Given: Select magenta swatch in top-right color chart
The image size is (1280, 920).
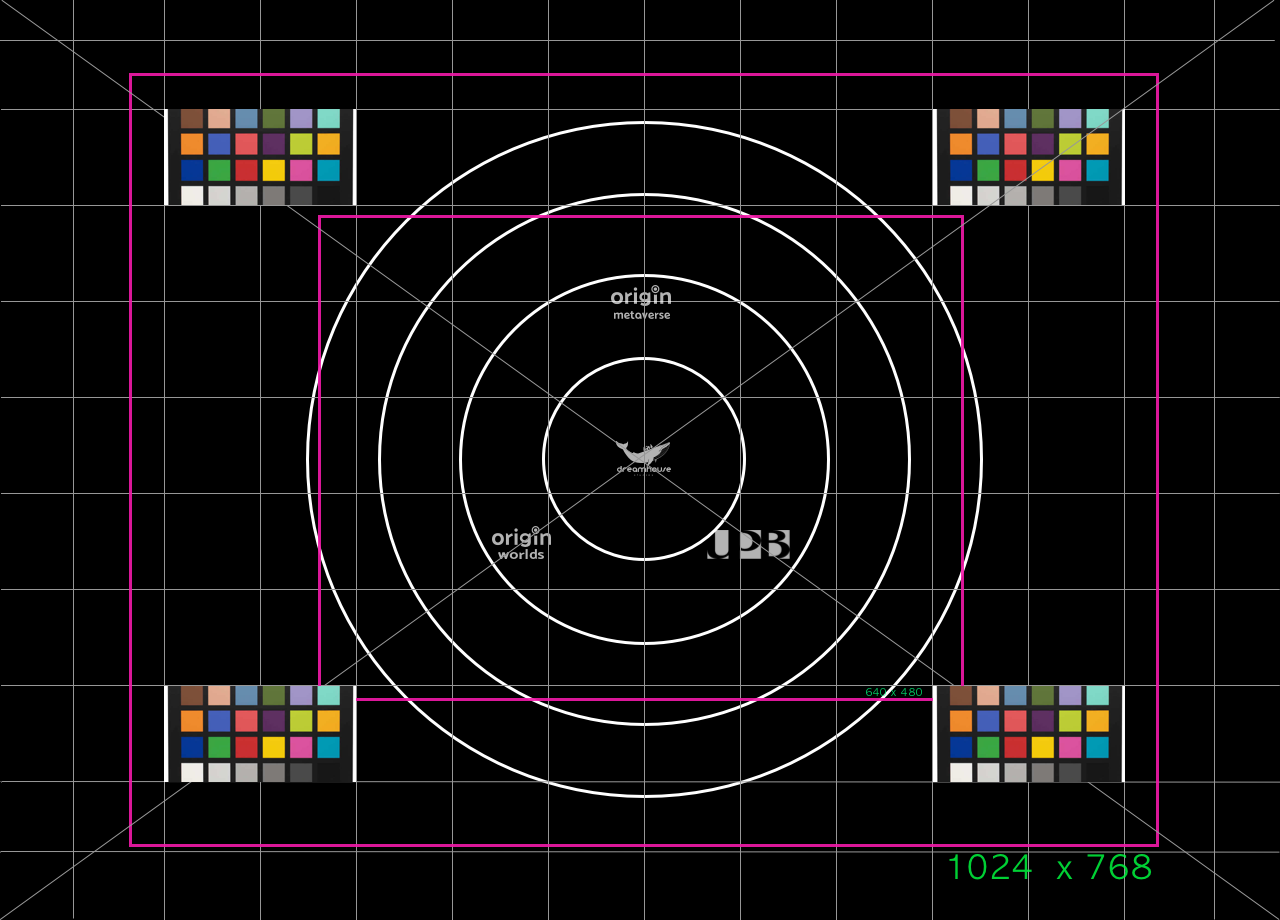Looking at the screenshot, I should (1070, 170).
